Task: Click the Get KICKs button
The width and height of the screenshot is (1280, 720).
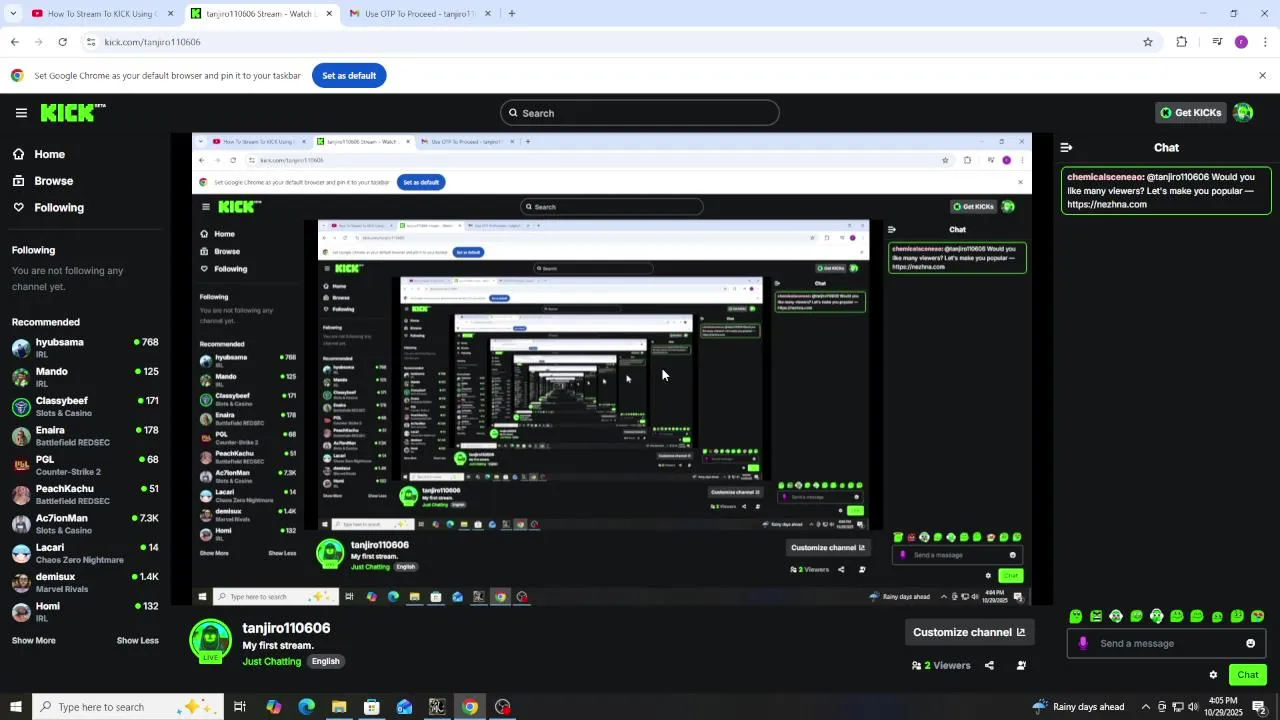Action: point(1190,113)
